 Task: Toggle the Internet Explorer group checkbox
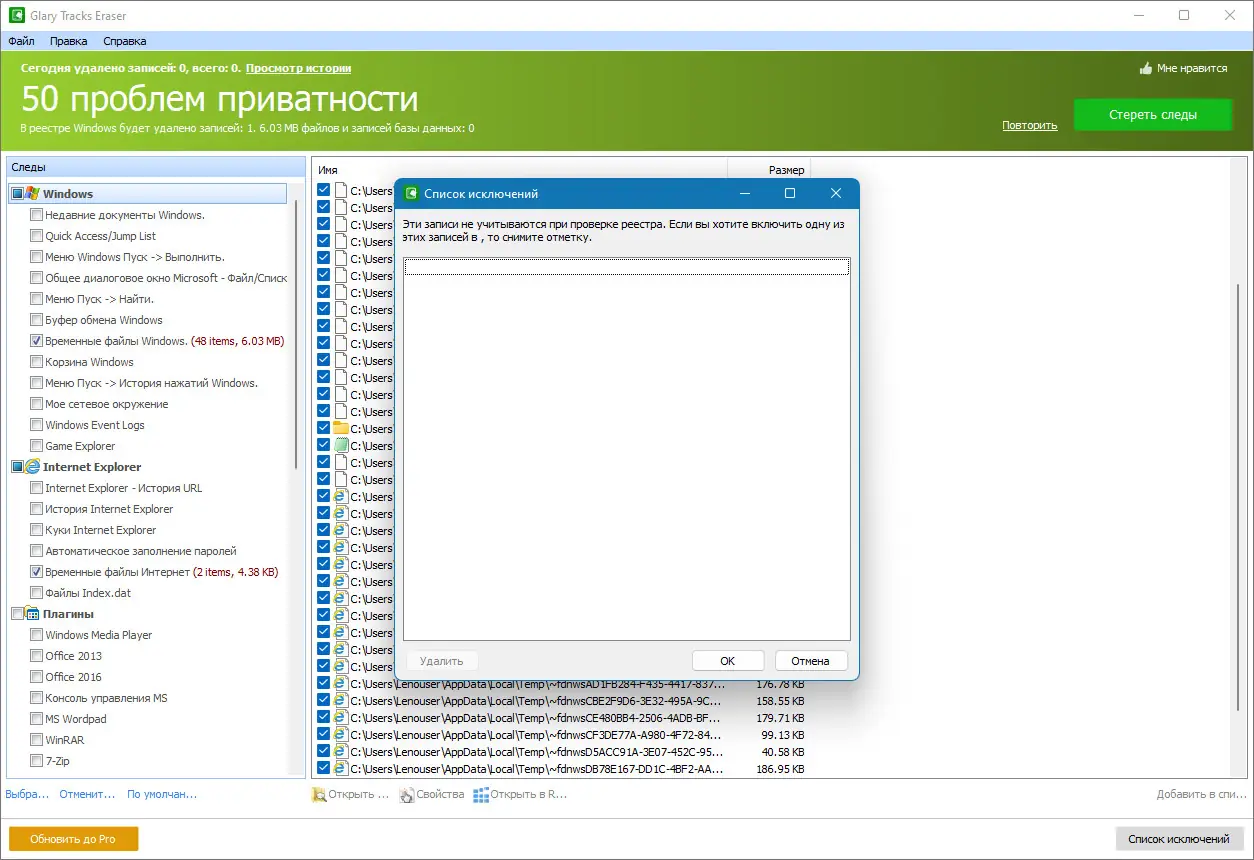tap(17, 467)
